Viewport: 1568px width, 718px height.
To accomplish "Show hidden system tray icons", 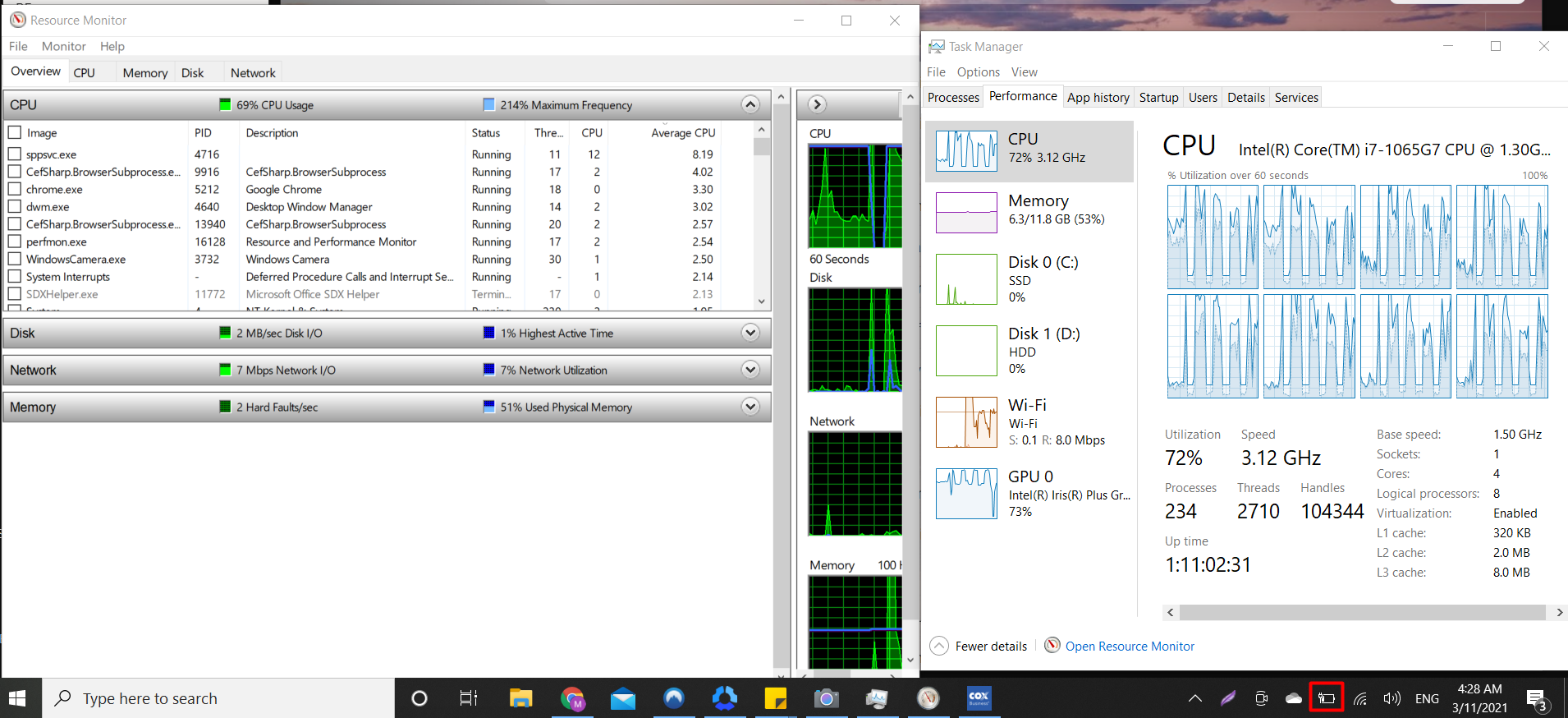I will pos(1195,698).
